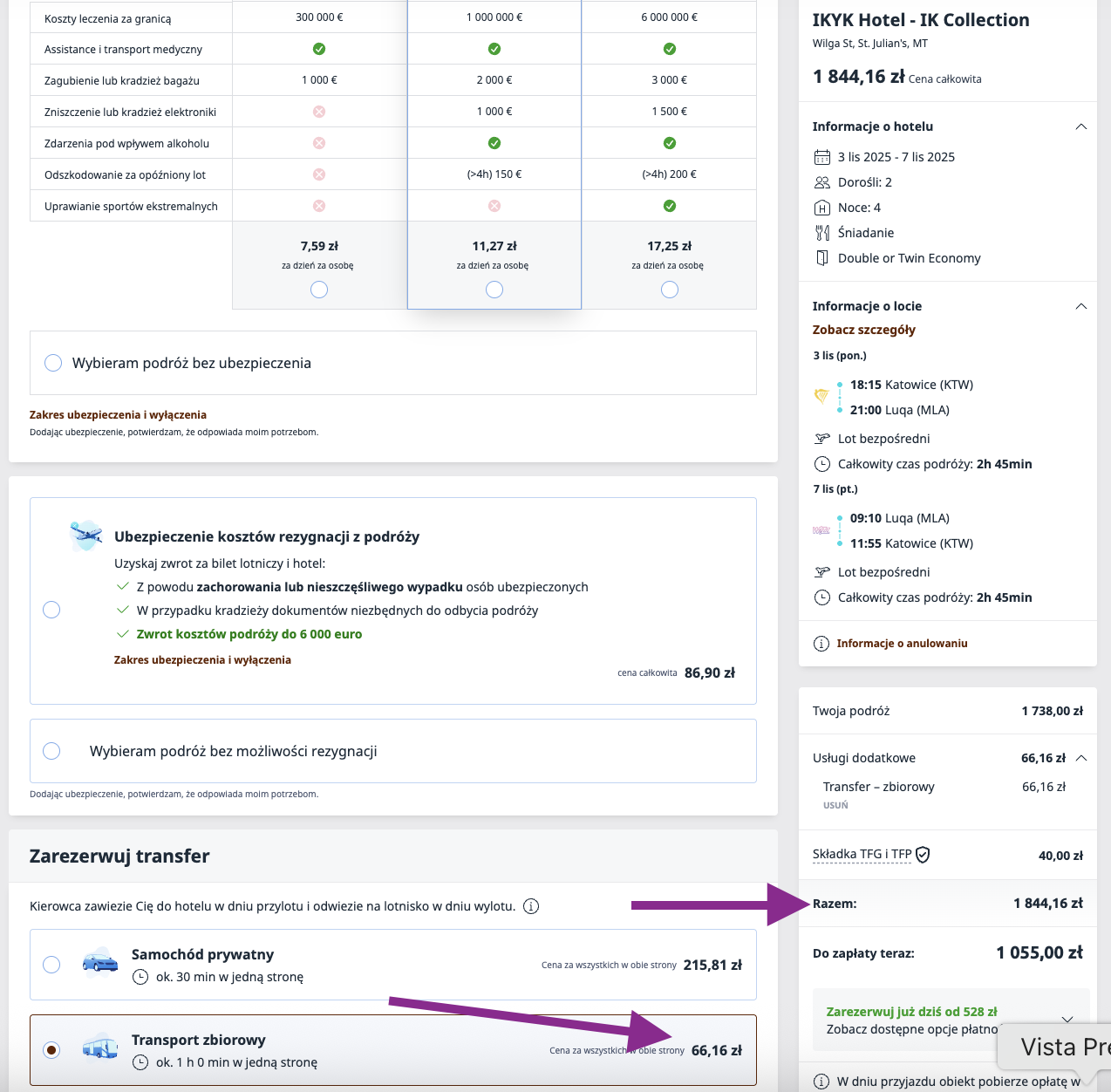
Task: Click '(>4h) 150 €' delayed flight cell
Action: click(494, 174)
